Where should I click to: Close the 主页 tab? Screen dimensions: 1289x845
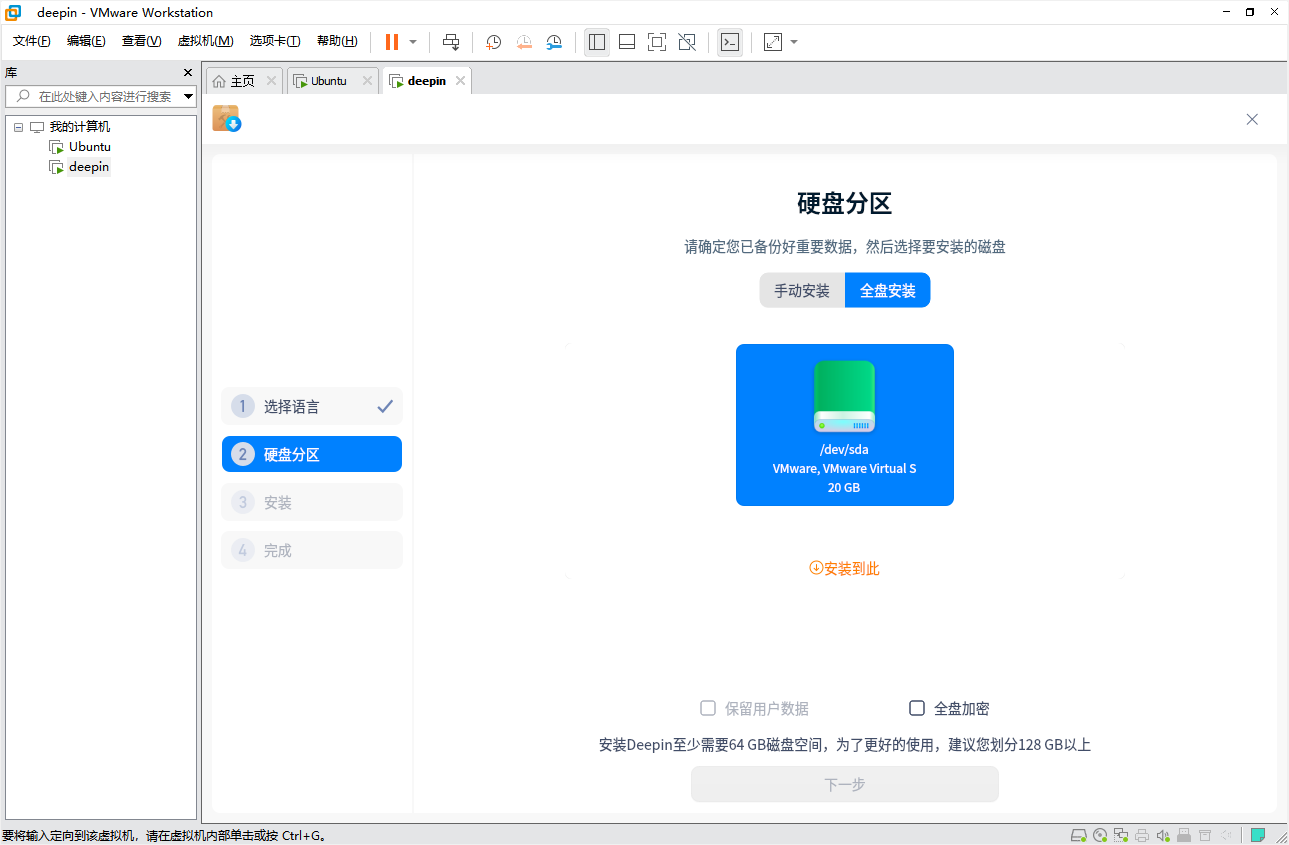pos(271,81)
